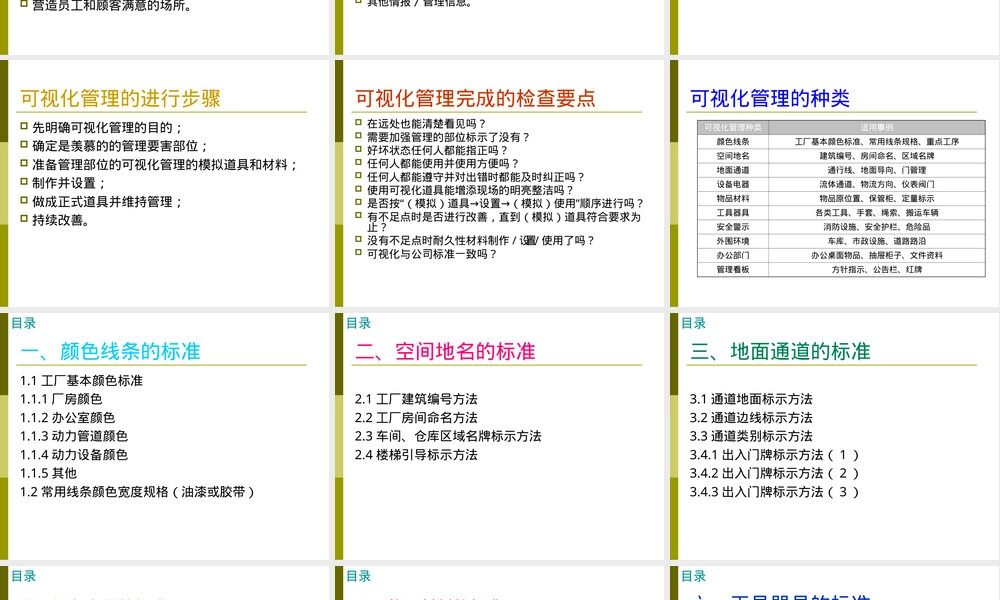This screenshot has height=600, width=1000.
Task: Click the 颜色线条 table cell
Action: 733,142
